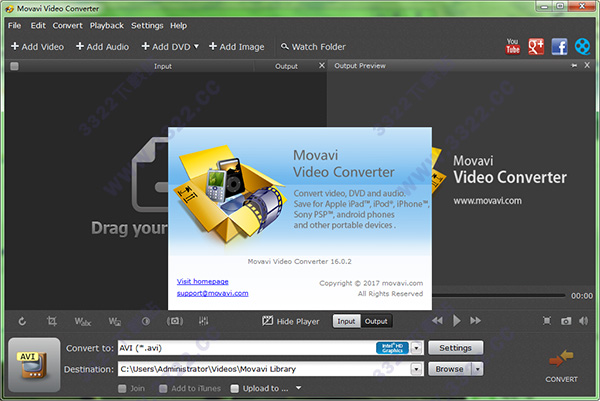Expand the Add DVD dropdown
This screenshot has height=401, width=600.
click(x=196, y=46)
